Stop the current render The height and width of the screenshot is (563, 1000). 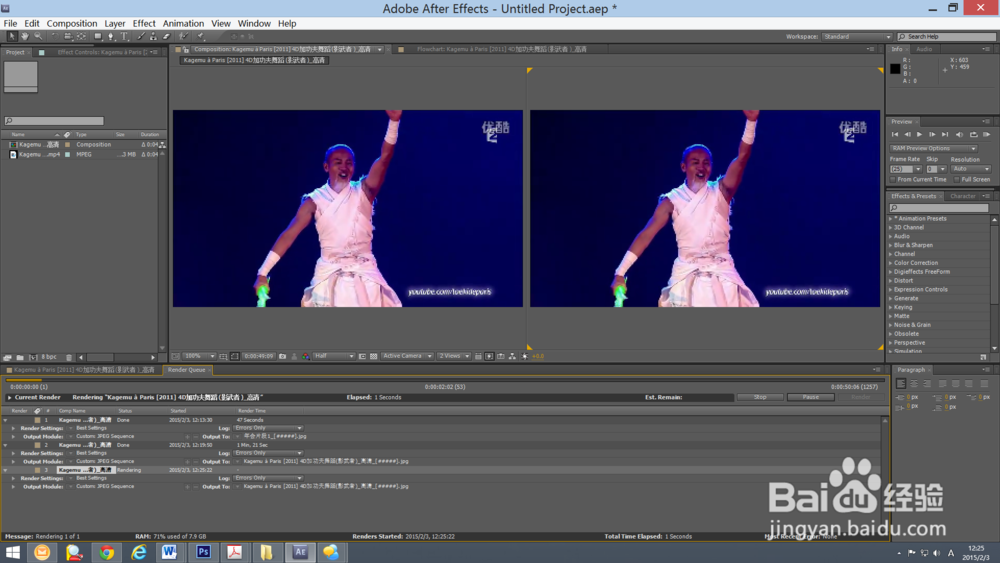click(760, 397)
